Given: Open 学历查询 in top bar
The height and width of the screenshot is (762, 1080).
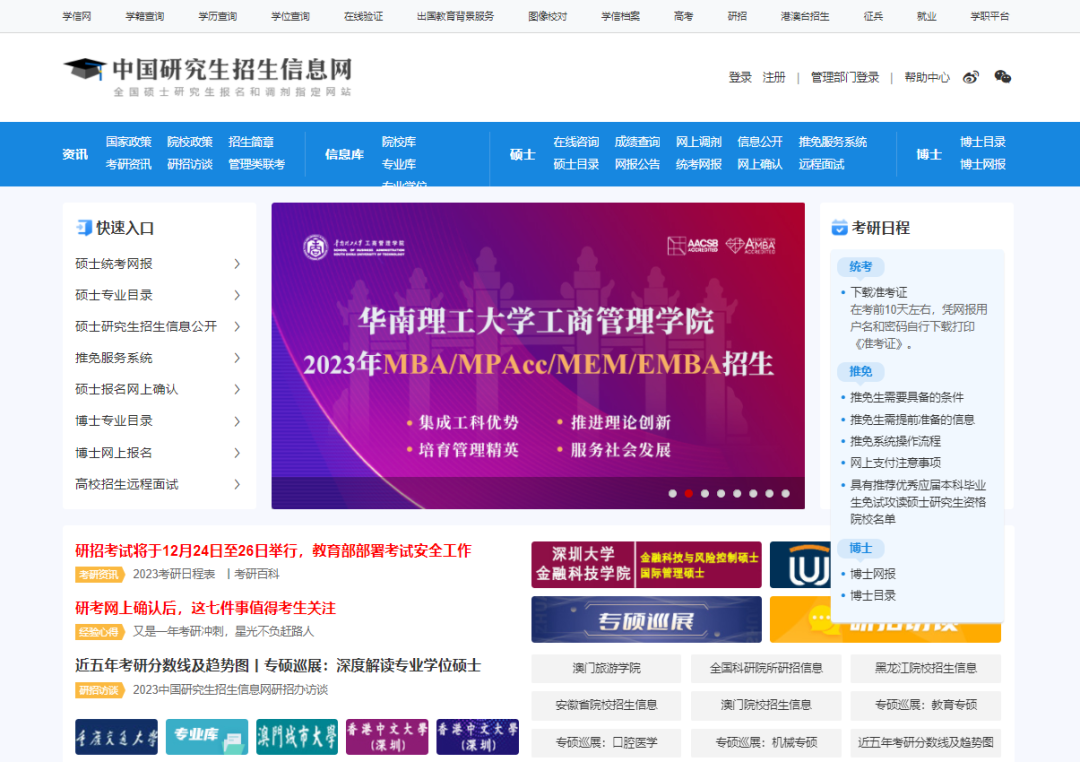Looking at the screenshot, I should [218, 17].
